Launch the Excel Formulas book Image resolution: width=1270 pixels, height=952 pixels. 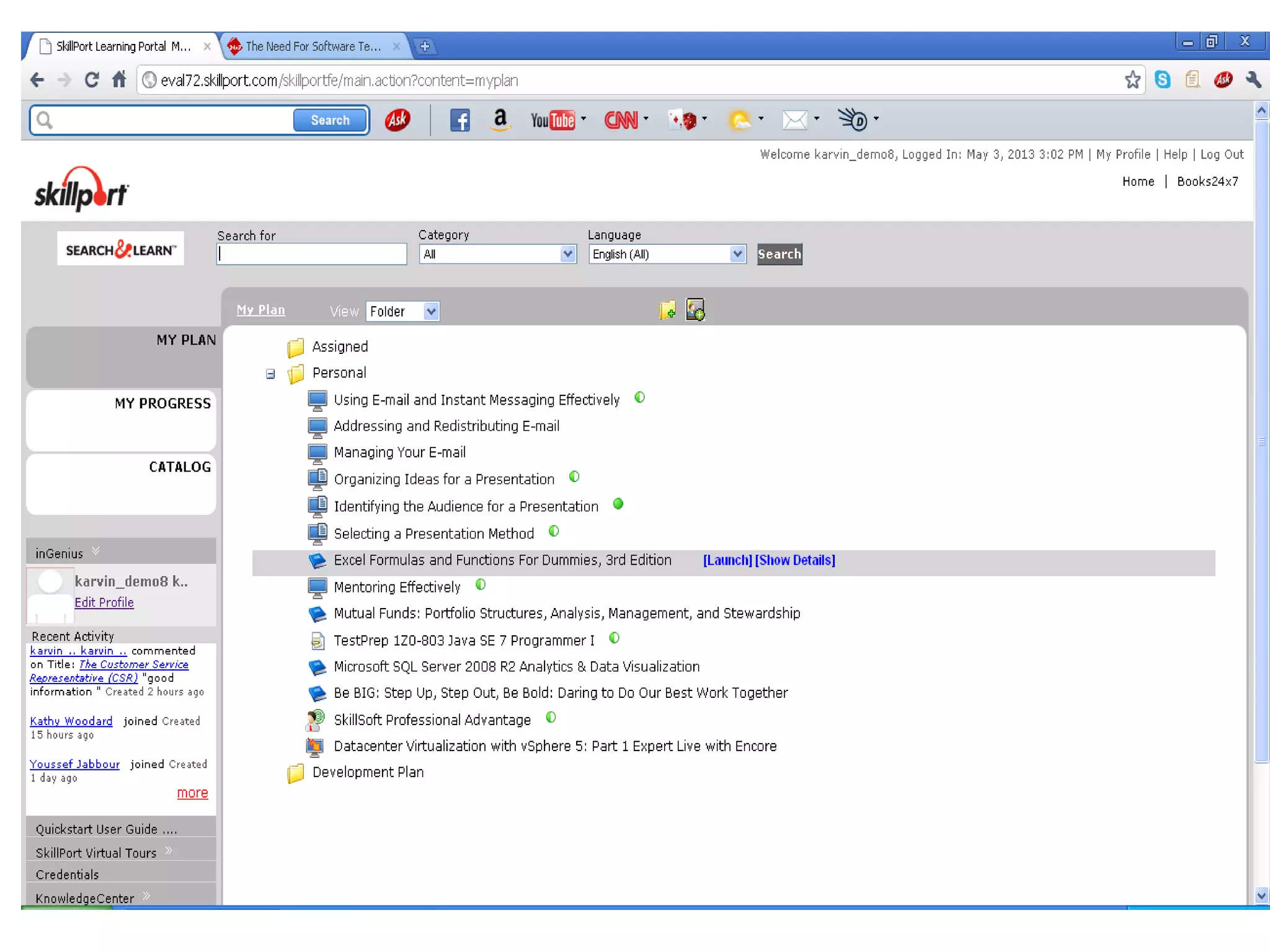(727, 560)
